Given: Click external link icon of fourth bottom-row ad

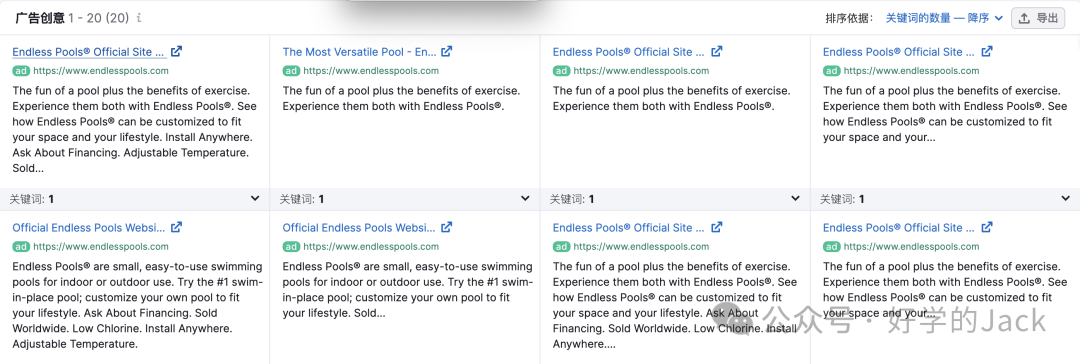Looking at the screenshot, I should pos(987,227).
